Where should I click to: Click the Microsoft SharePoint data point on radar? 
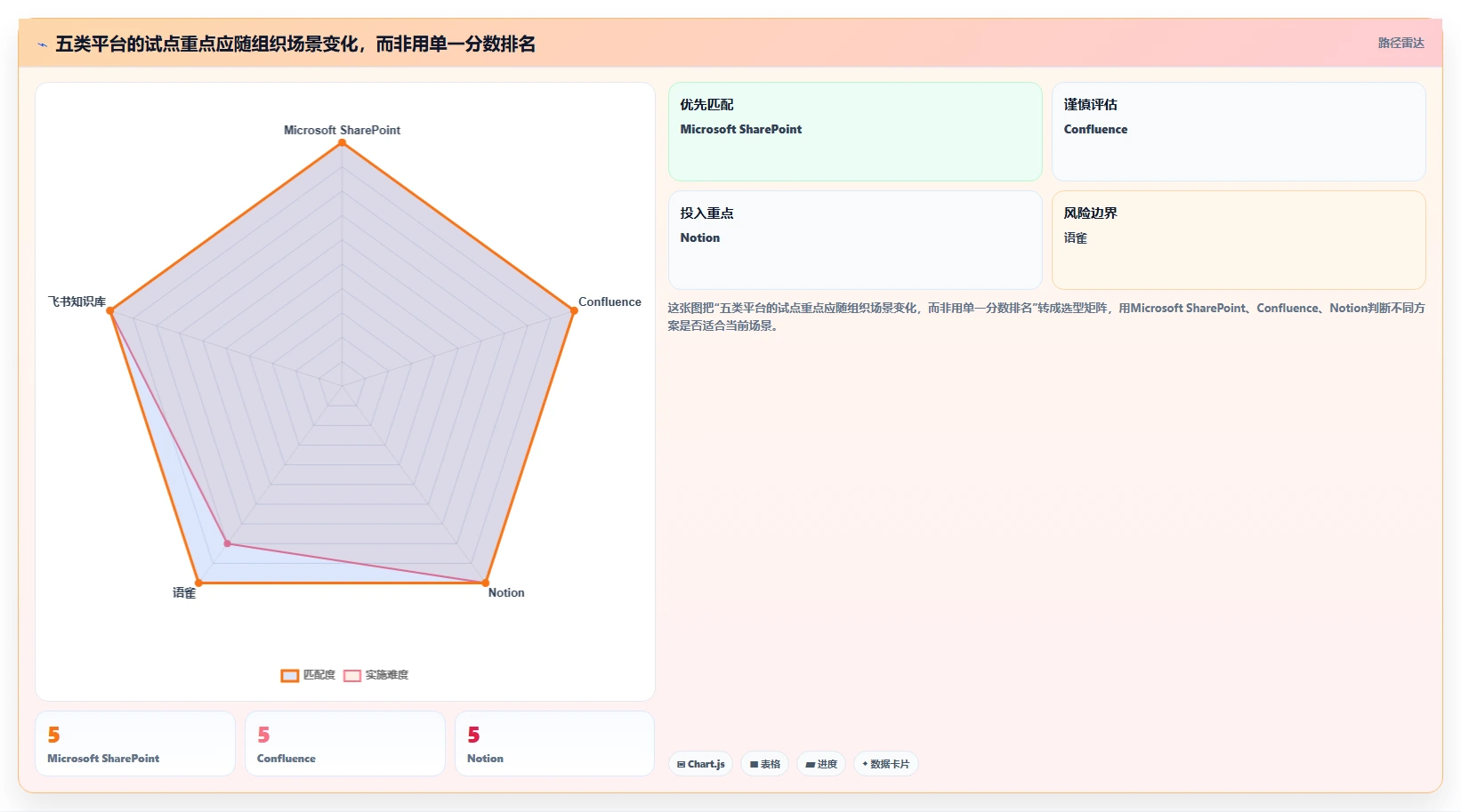coord(342,142)
